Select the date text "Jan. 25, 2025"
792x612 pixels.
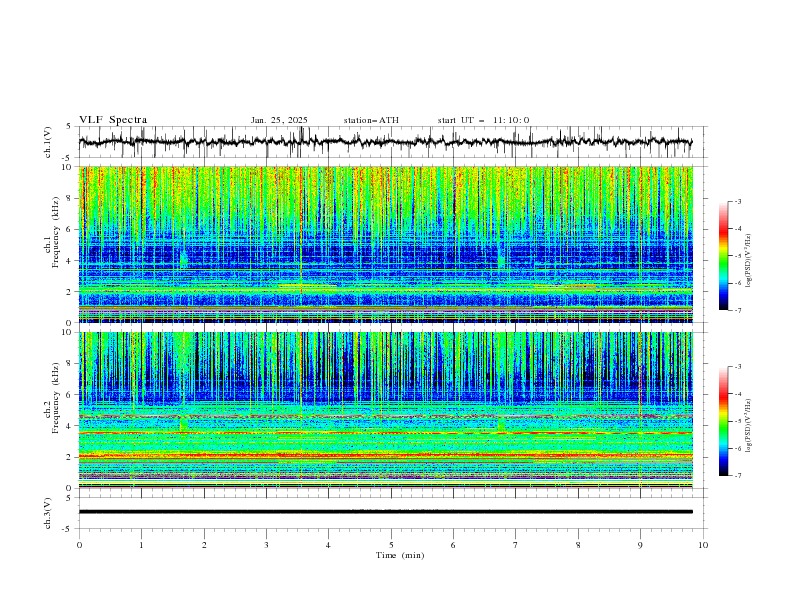point(279,120)
